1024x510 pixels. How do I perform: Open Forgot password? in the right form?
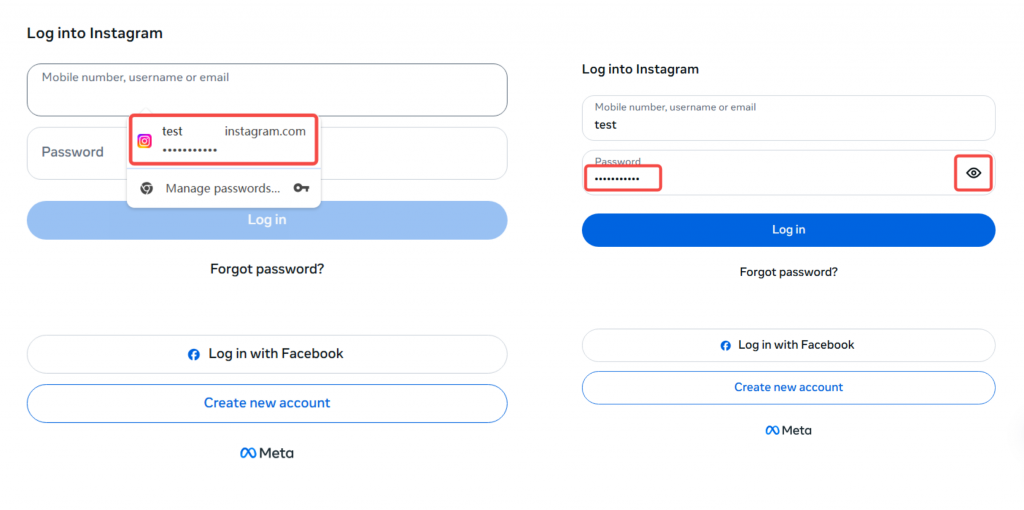pyautogui.click(x=788, y=272)
